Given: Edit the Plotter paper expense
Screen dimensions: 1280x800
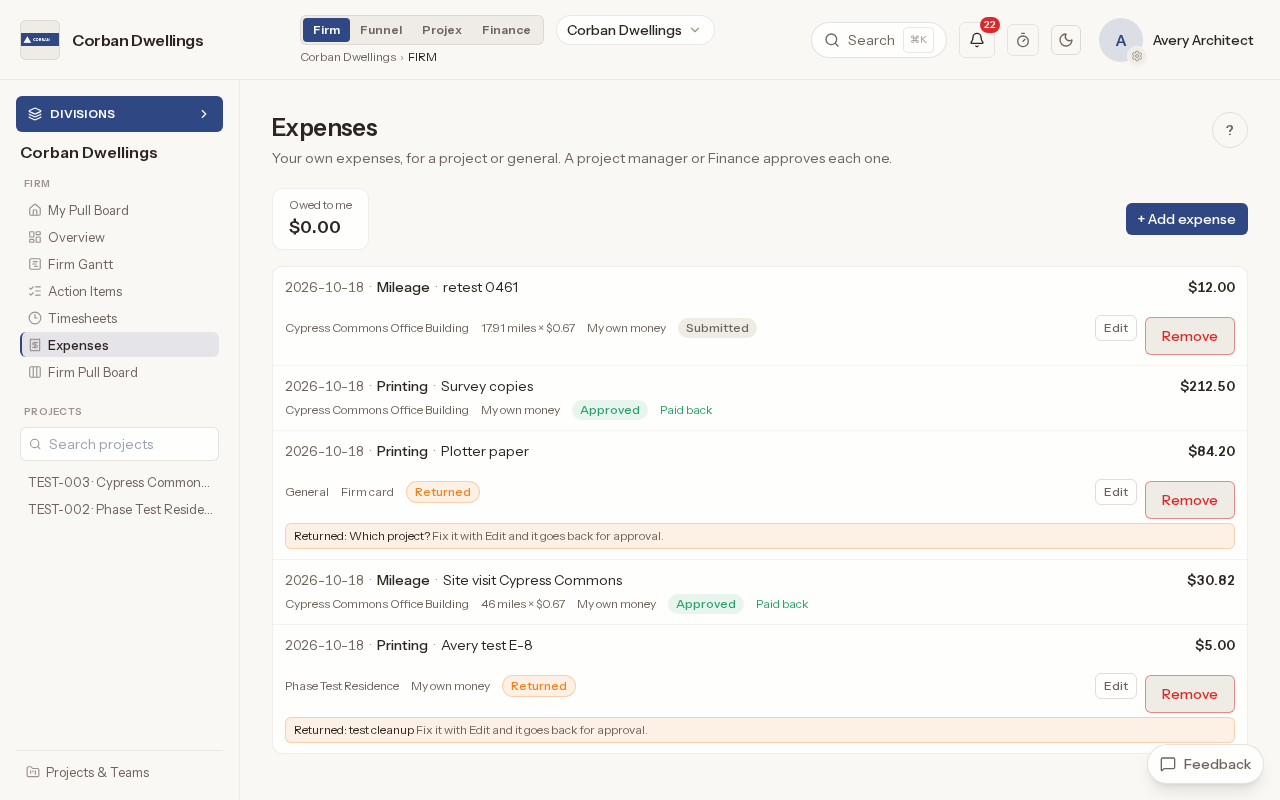Looking at the screenshot, I should (x=1116, y=492).
